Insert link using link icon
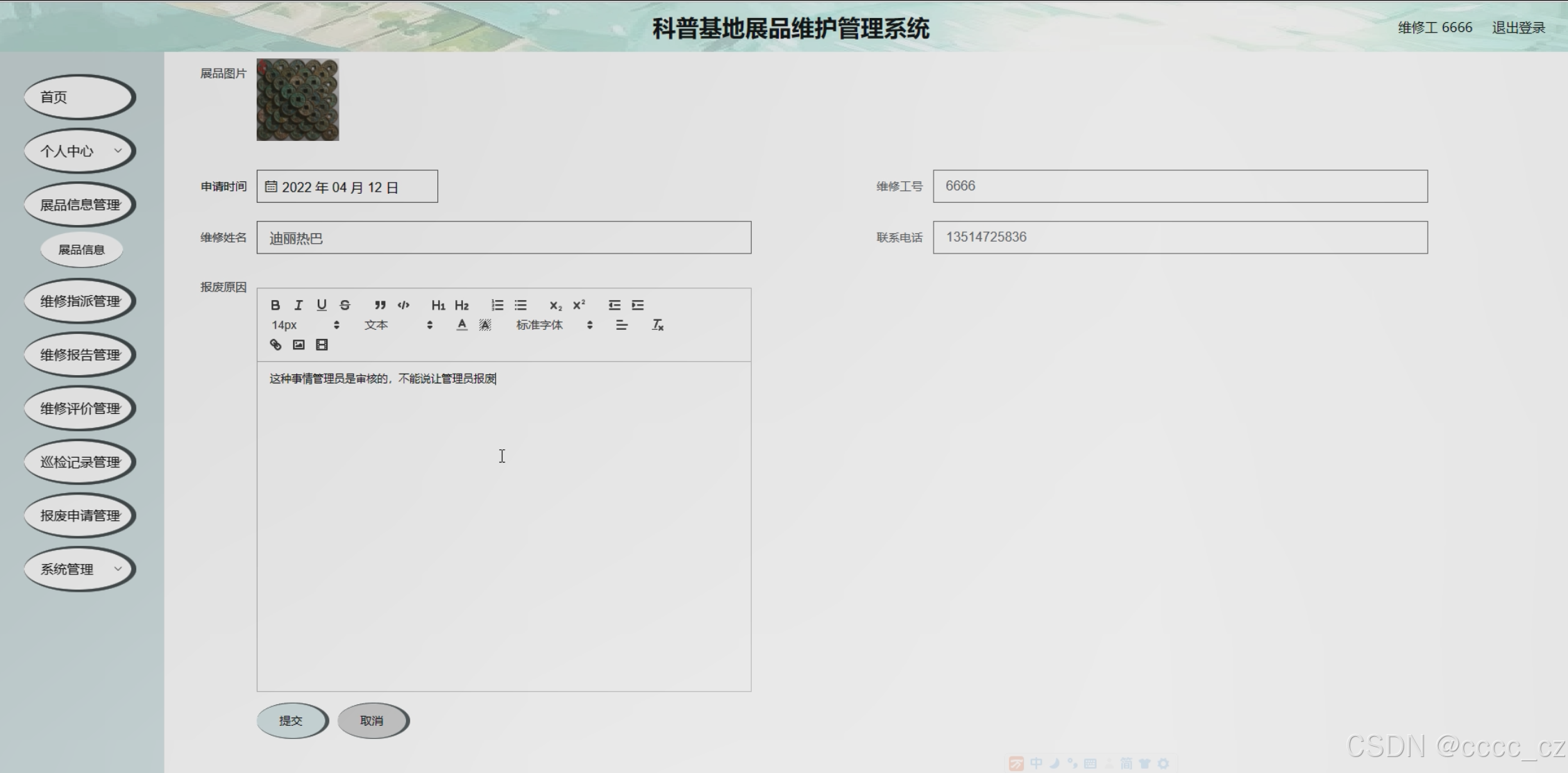The image size is (1568, 773). click(x=276, y=344)
